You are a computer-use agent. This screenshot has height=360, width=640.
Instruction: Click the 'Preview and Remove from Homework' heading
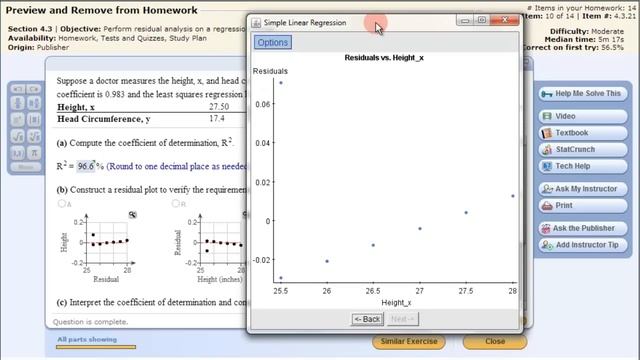[102, 10]
